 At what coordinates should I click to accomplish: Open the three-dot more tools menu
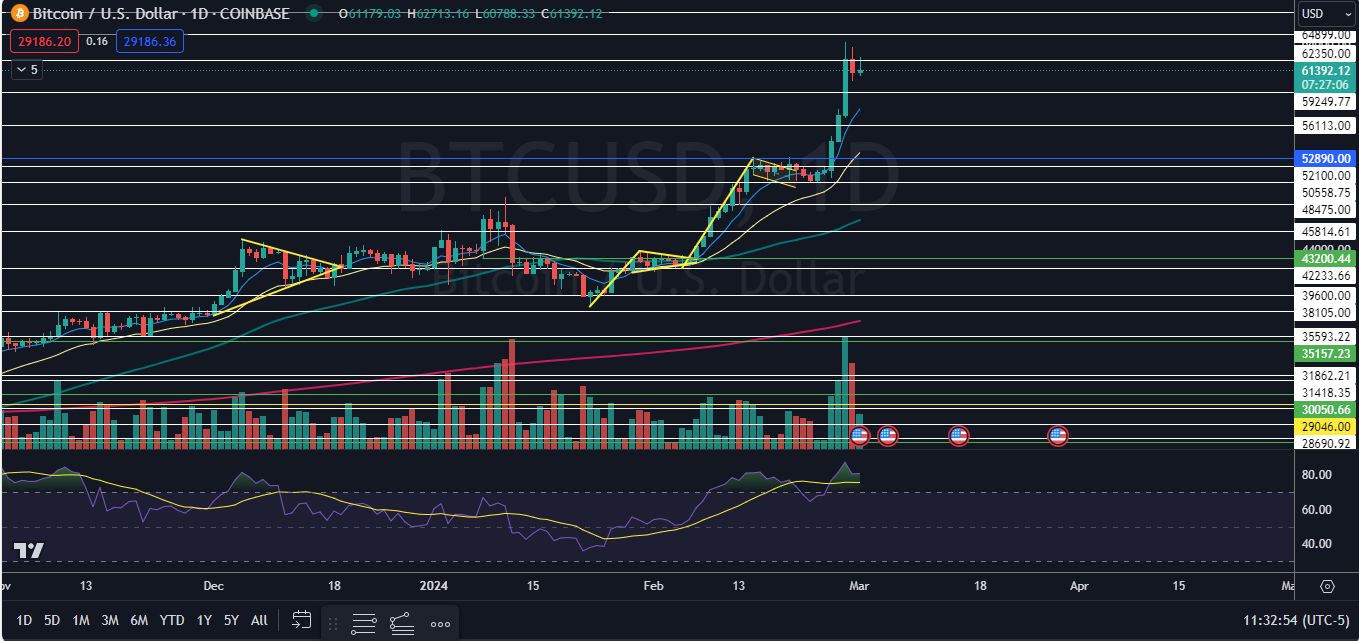tap(440, 623)
